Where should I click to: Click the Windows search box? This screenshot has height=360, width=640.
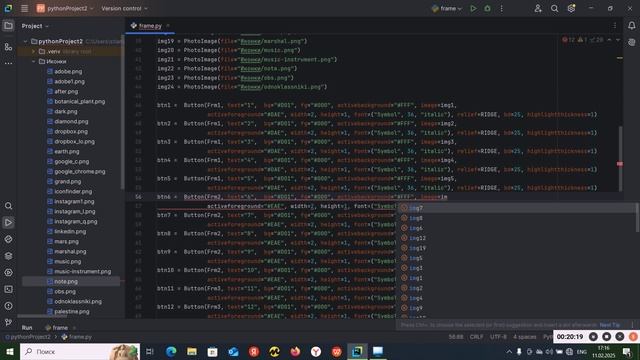80,351
